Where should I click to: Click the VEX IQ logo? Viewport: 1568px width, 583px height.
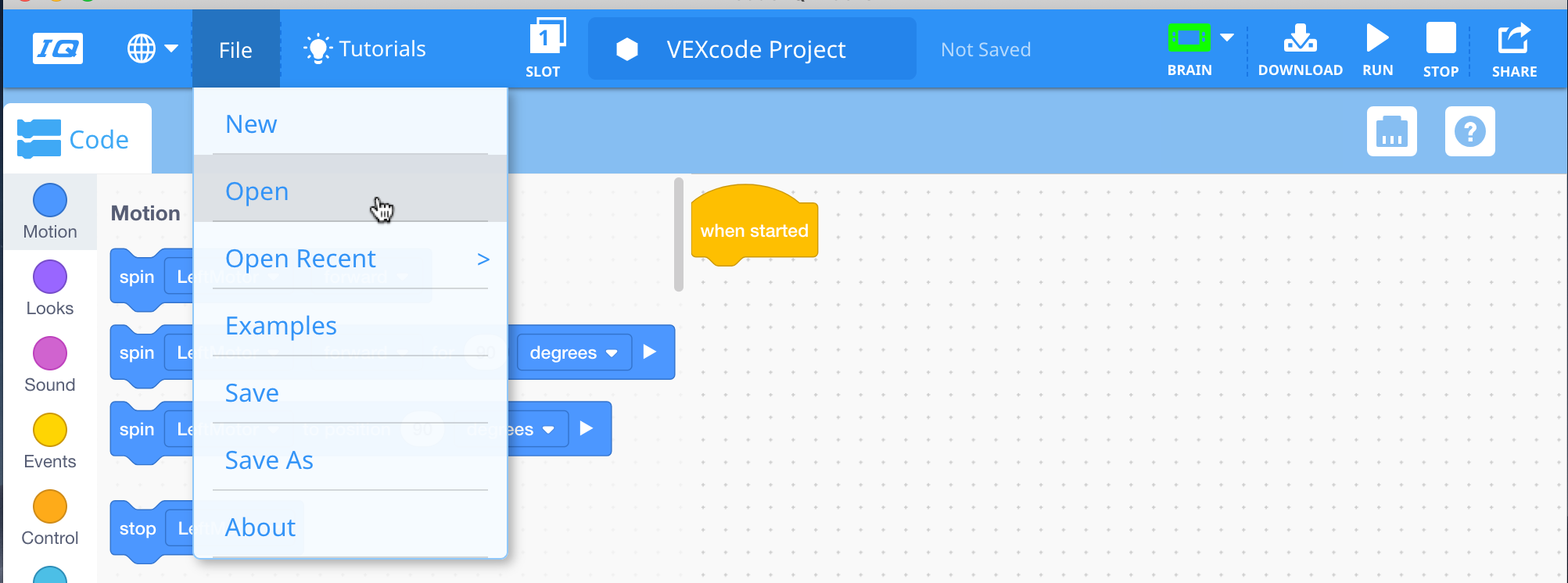[58, 48]
